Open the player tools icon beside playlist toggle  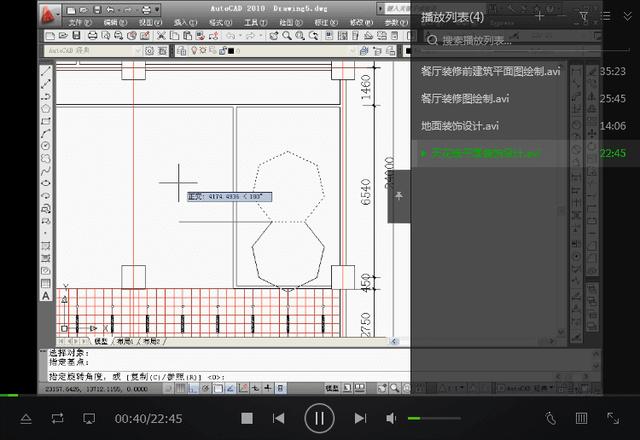point(550,418)
